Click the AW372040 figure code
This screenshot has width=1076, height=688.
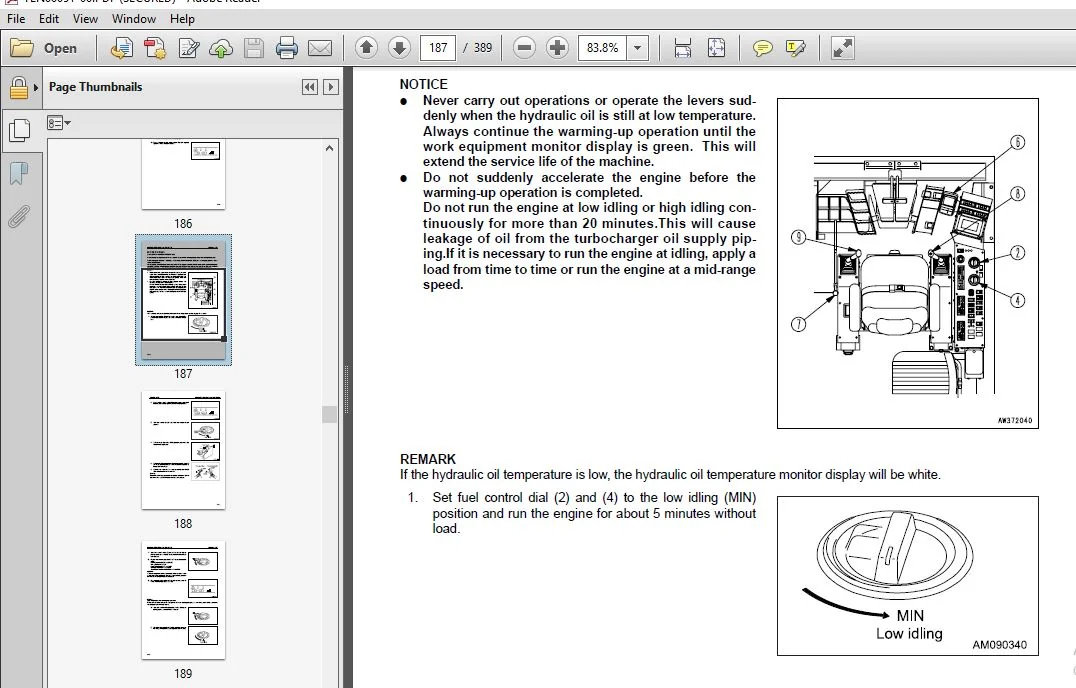[1014, 420]
